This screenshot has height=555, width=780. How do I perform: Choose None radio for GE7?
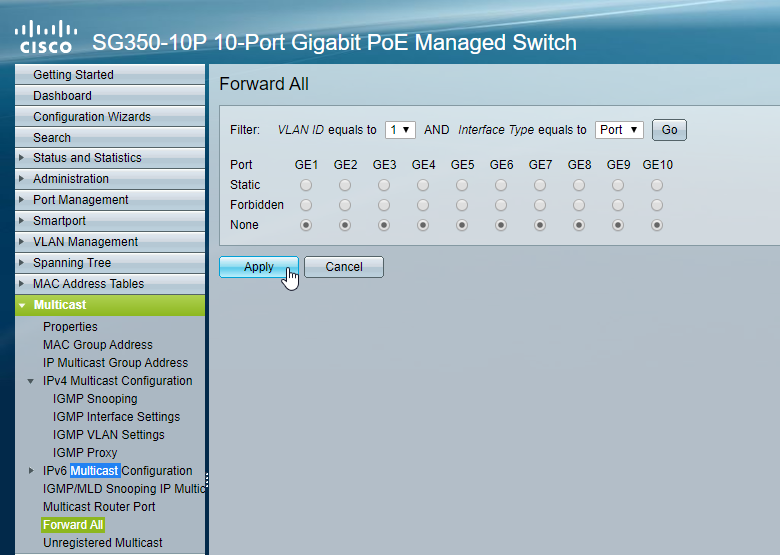(x=540, y=225)
